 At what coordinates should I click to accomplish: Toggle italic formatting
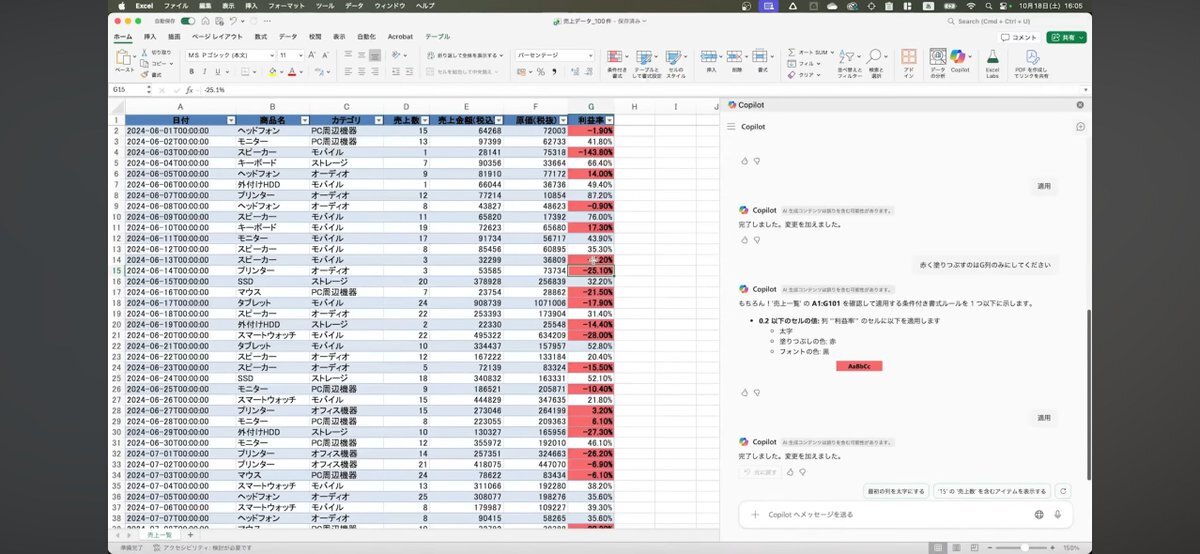[204, 72]
